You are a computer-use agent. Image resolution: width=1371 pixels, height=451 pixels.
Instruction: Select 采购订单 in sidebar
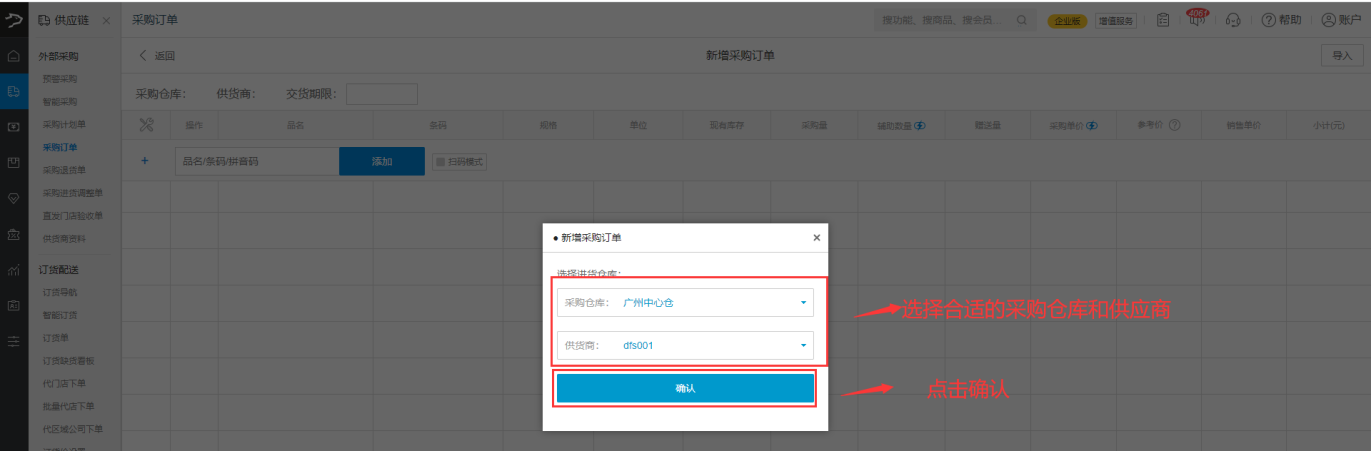60,147
